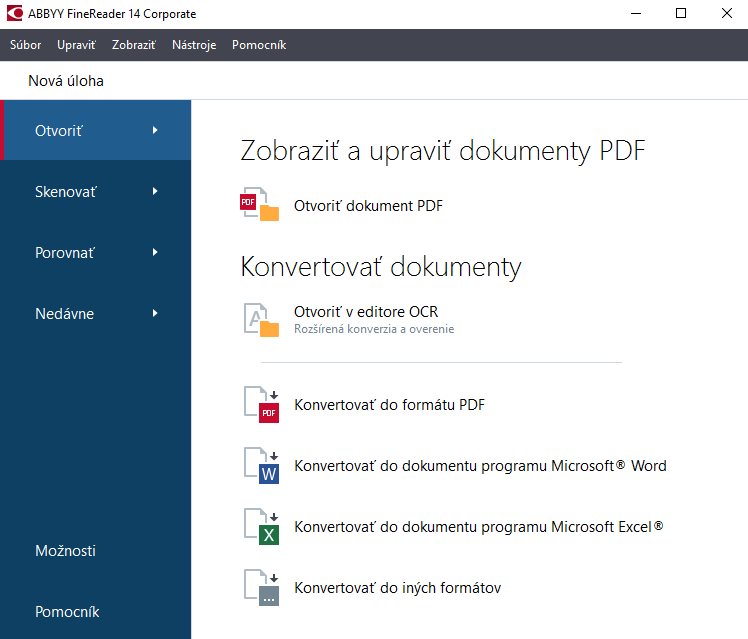Open the Zobraziť menu
Screen dimensions: 748x639
click(134, 45)
